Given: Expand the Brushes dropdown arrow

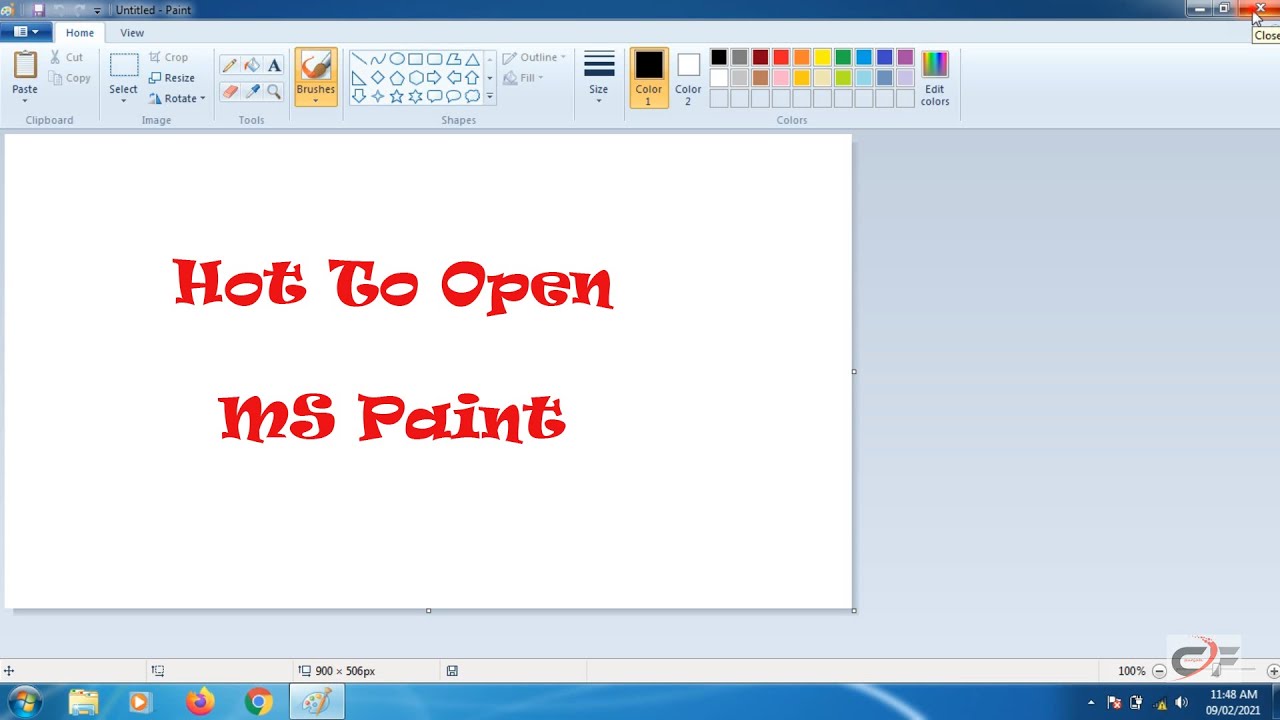Looking at the screenshot, I should click(x=316, y=101).
